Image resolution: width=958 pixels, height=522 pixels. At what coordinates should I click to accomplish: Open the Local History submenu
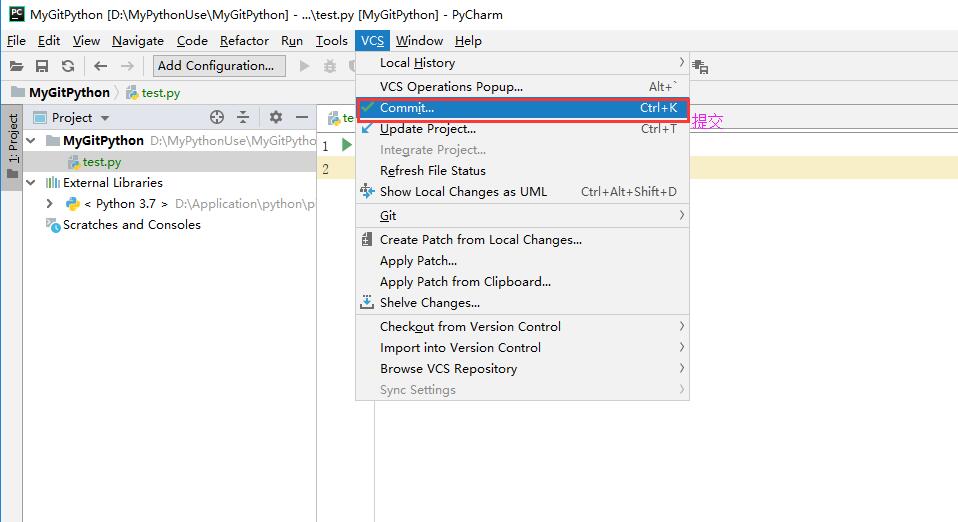(522, 63)
